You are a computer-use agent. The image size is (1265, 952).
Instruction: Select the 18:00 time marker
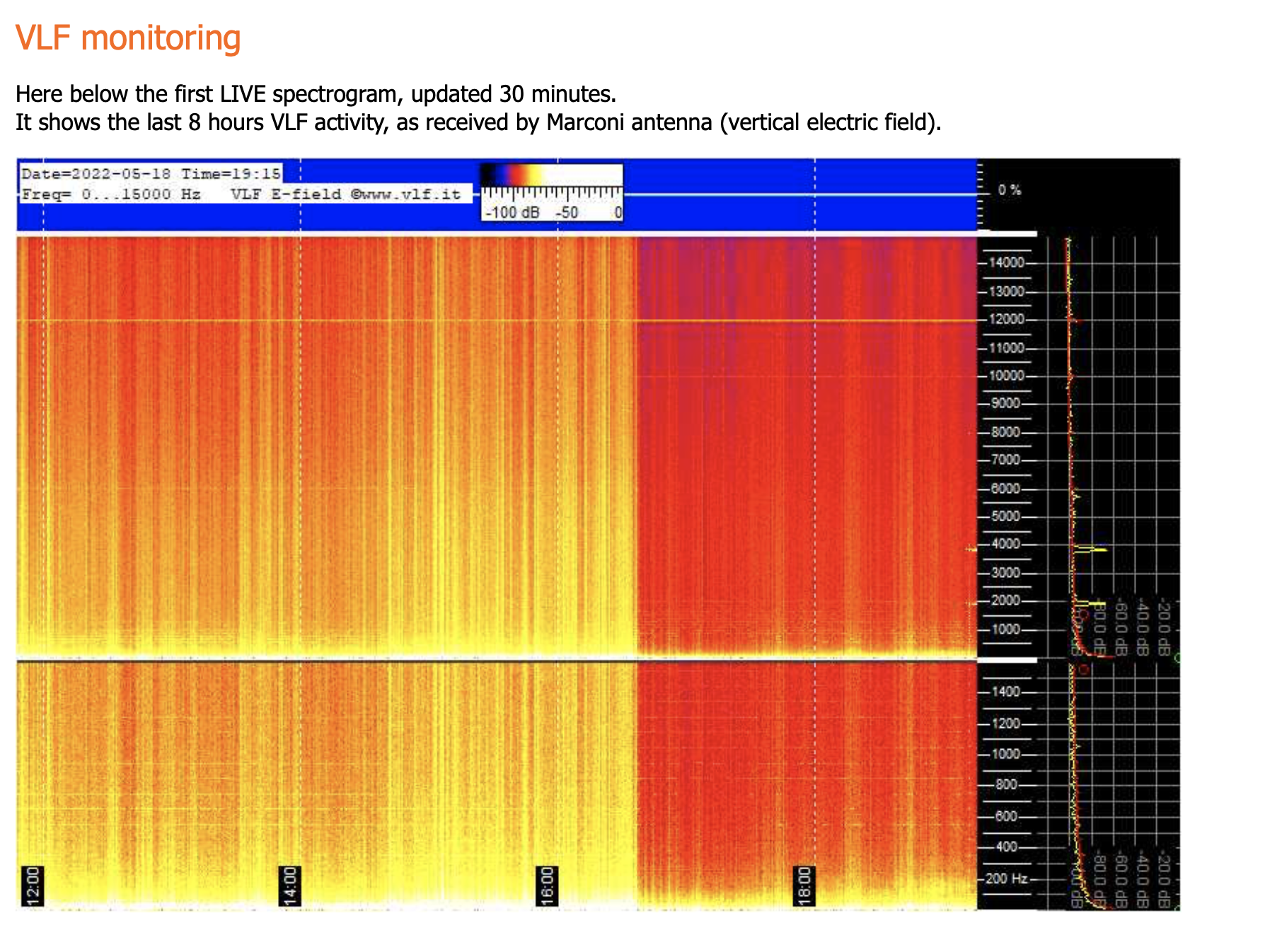(804, 886)
